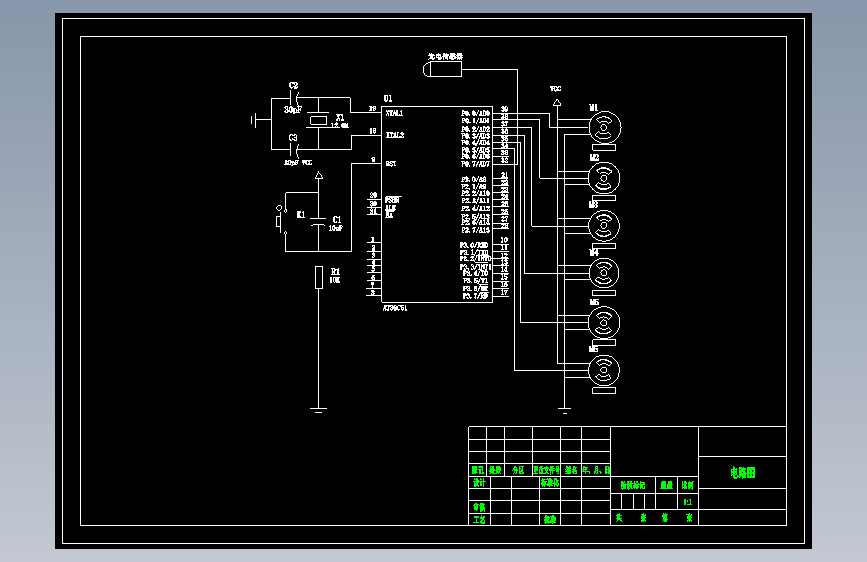
Task: Click the 审核 cell in title block
Action: (x=479, y=507)
